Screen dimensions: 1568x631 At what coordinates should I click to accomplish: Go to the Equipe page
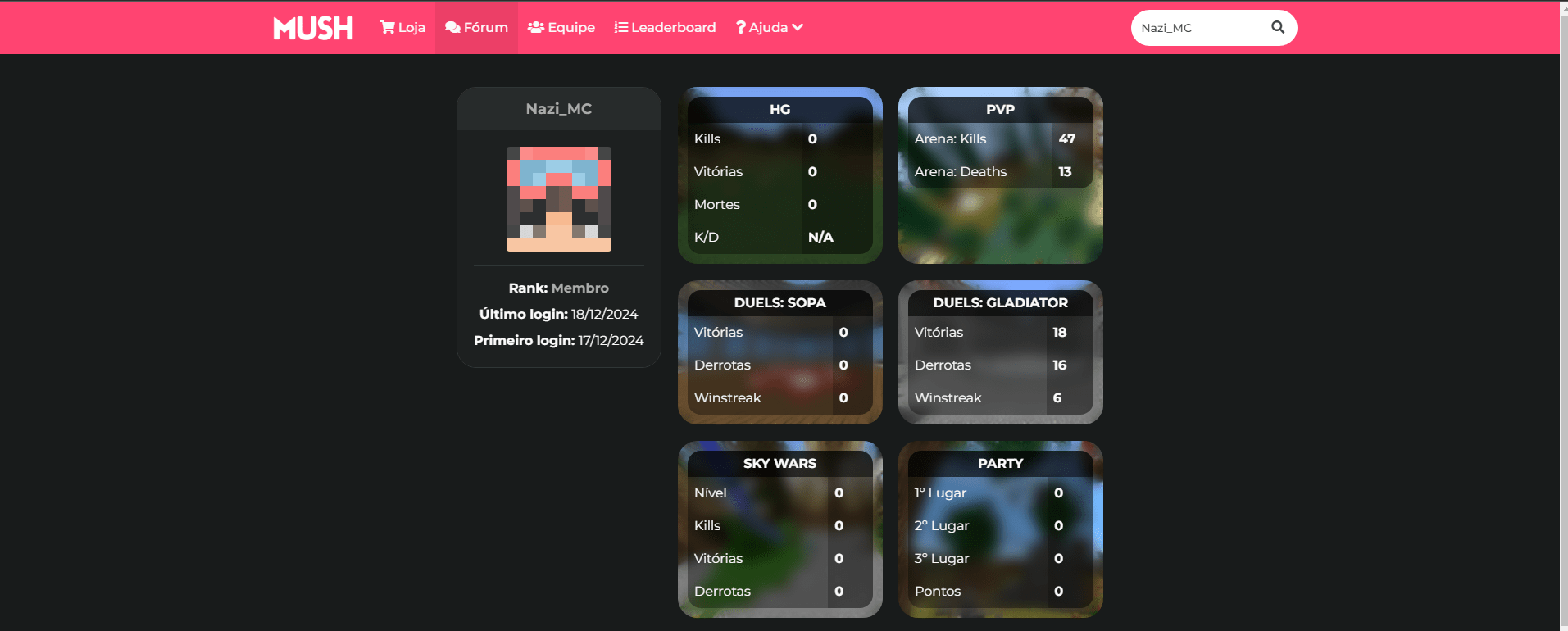click(561, 27)
